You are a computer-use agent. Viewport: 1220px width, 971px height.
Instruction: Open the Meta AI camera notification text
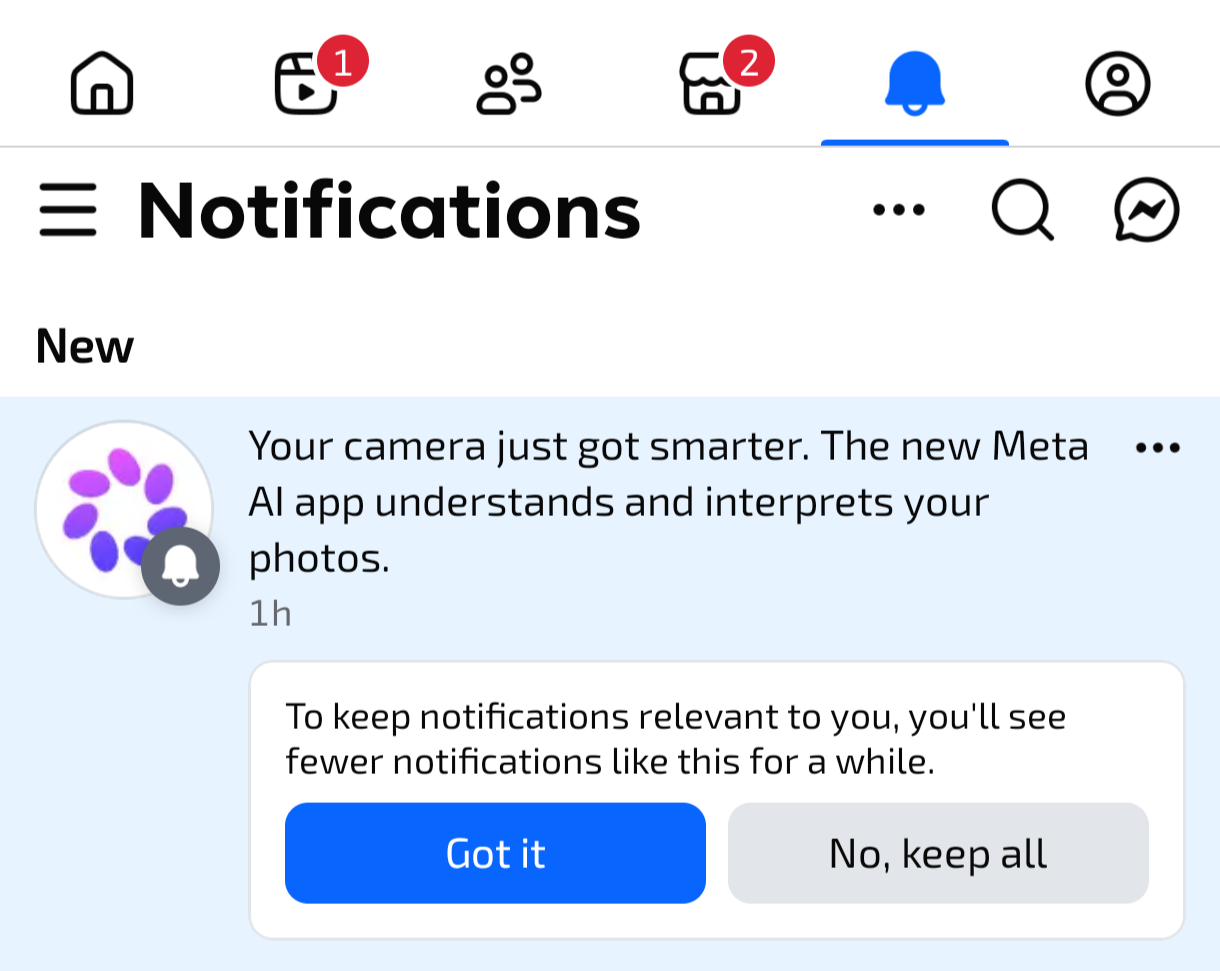click(x=668, y=502)
